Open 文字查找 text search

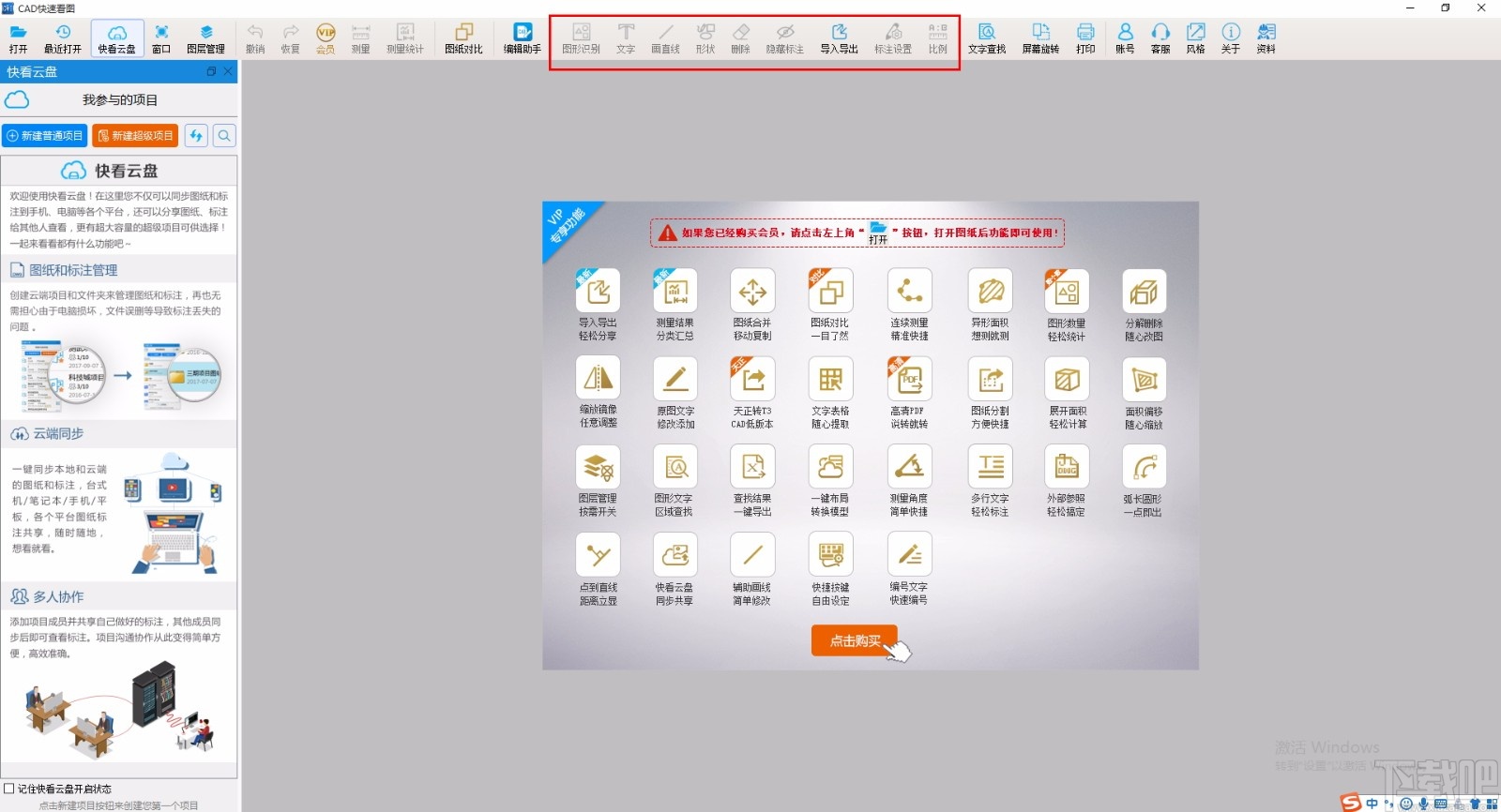pos(987,38)
